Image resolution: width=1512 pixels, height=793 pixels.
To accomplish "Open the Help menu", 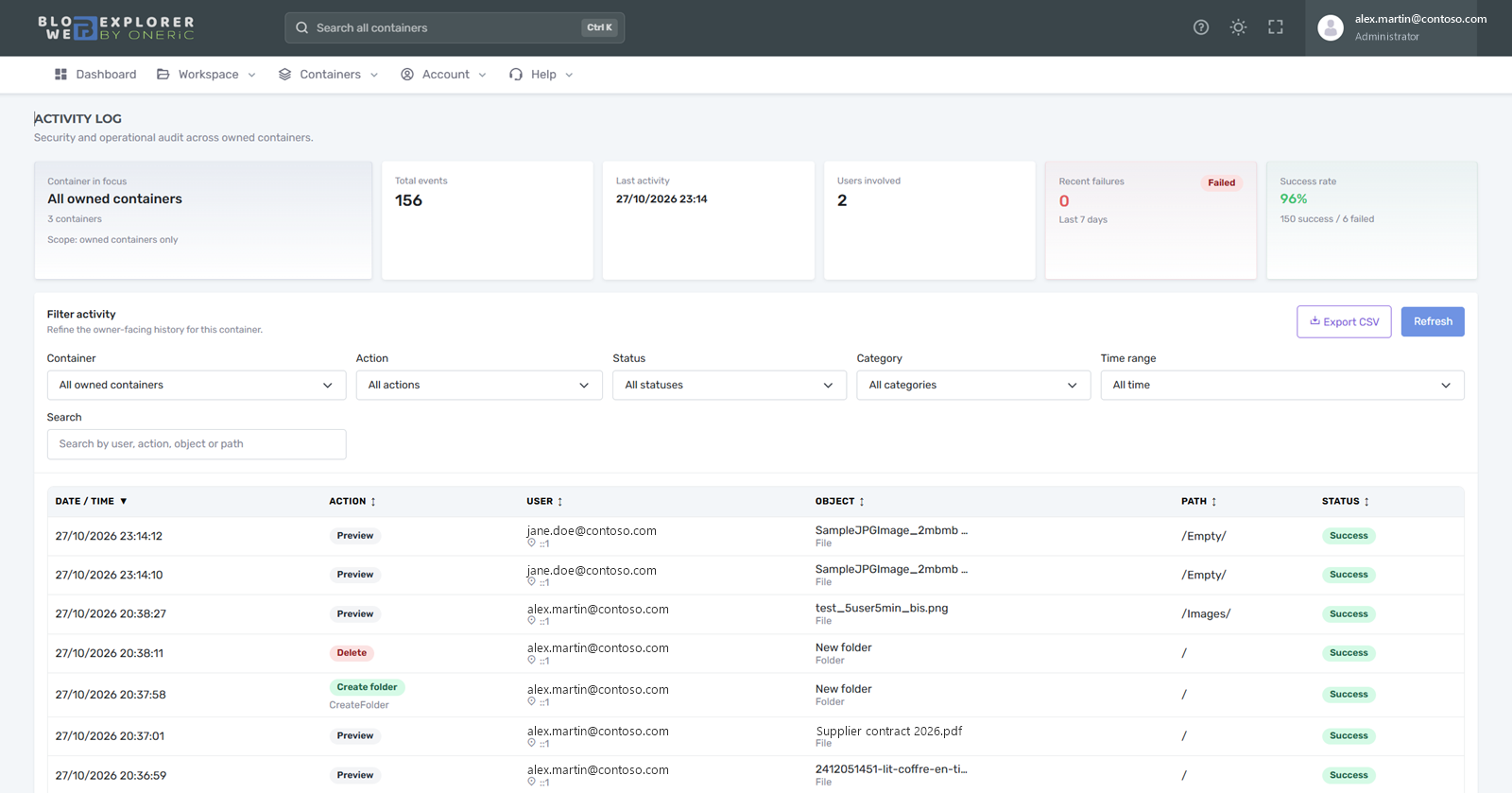I will coord(541,75).
